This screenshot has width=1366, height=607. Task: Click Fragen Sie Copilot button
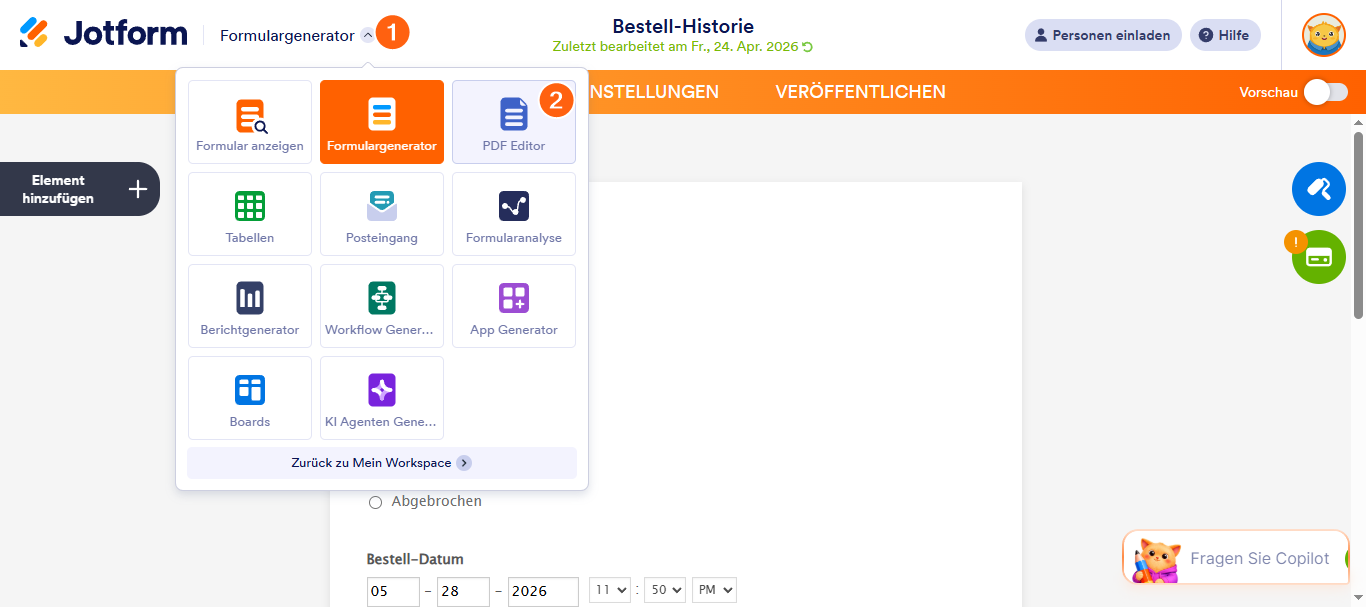coord(1236,558)
